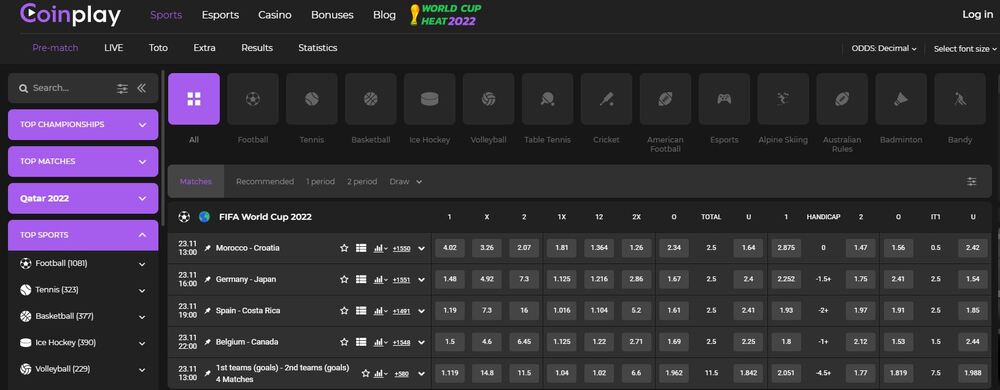Select the Tennis sport tile

click(x=312, y=99)
